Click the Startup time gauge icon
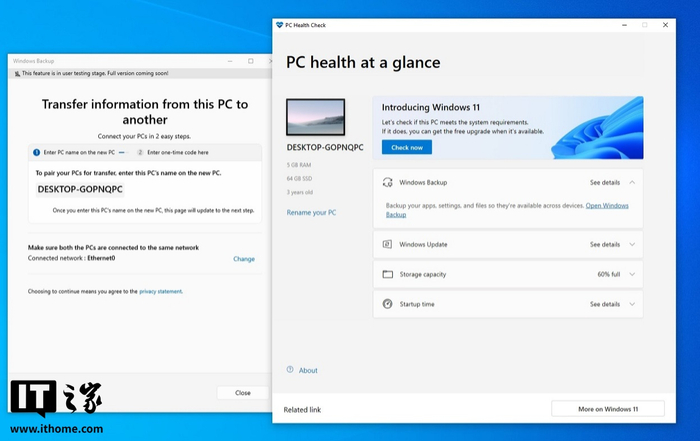Screen dimensions: 700x441 point(388,304)
